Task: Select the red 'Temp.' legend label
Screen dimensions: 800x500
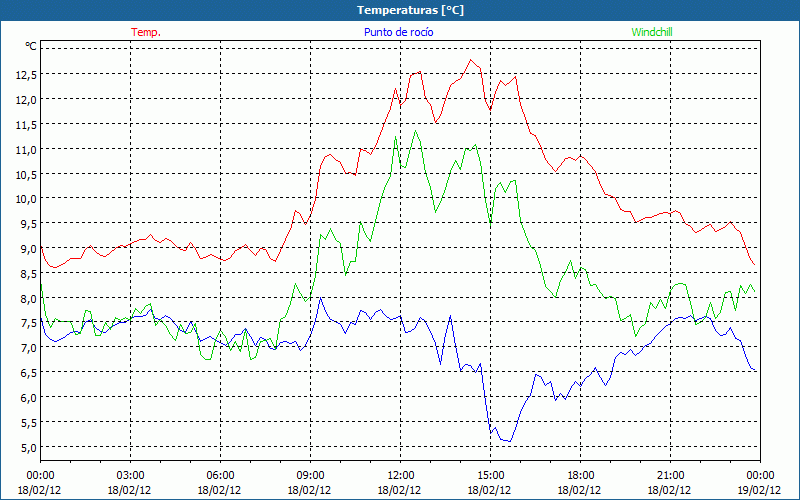Action: coord(146,32)
